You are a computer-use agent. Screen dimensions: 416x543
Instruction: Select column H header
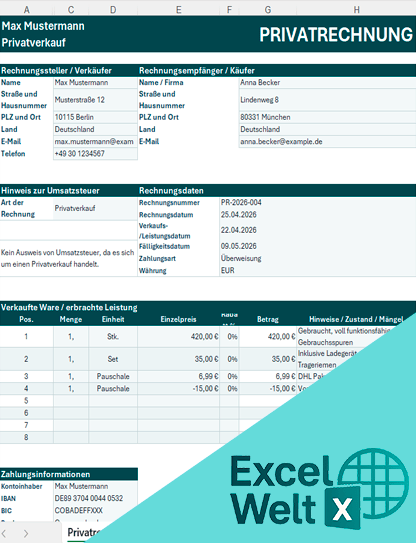(x=356, y=10)
